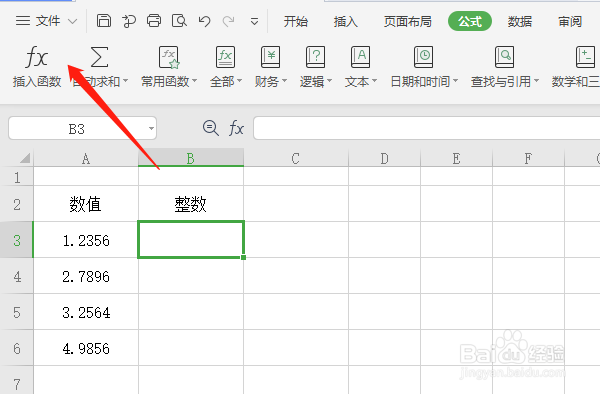
Task: Switch to the 插入 tab
Action: tap(346, 21)
